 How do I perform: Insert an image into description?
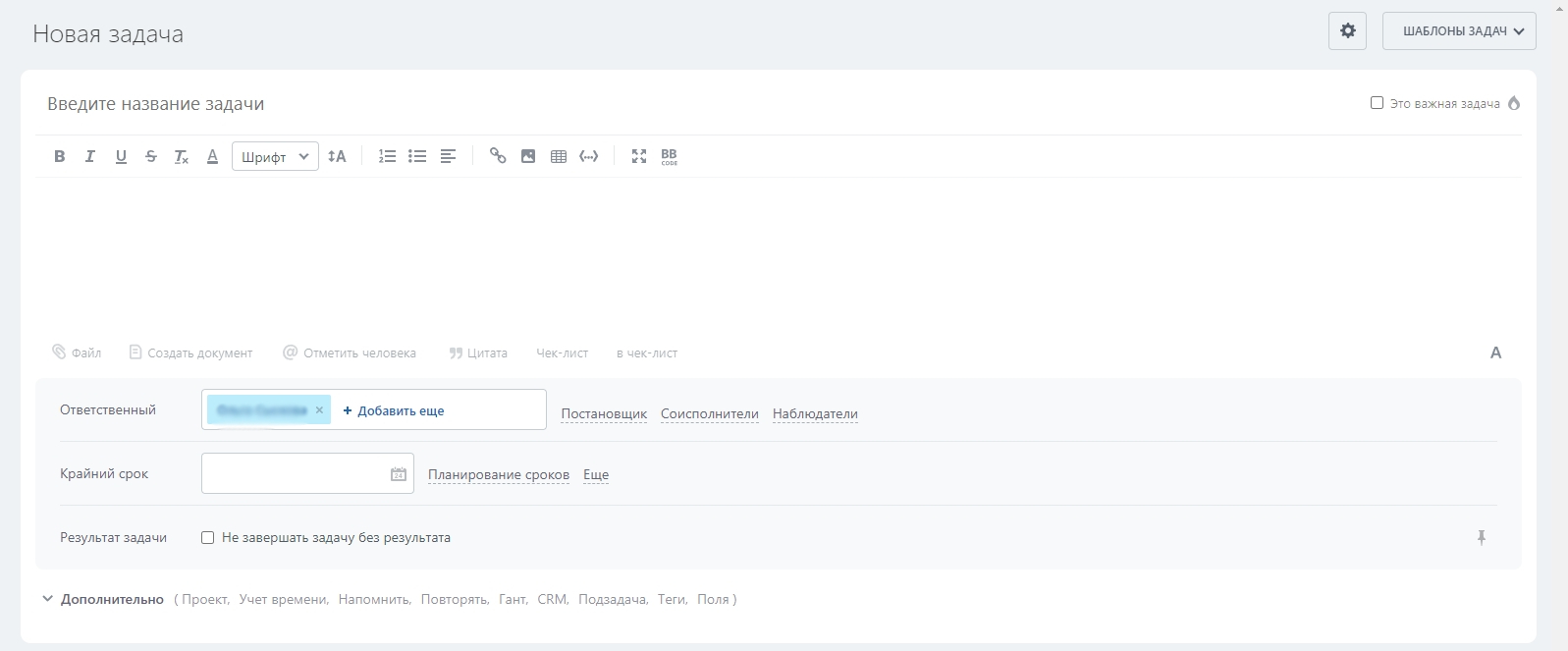(x=528, y=156)
